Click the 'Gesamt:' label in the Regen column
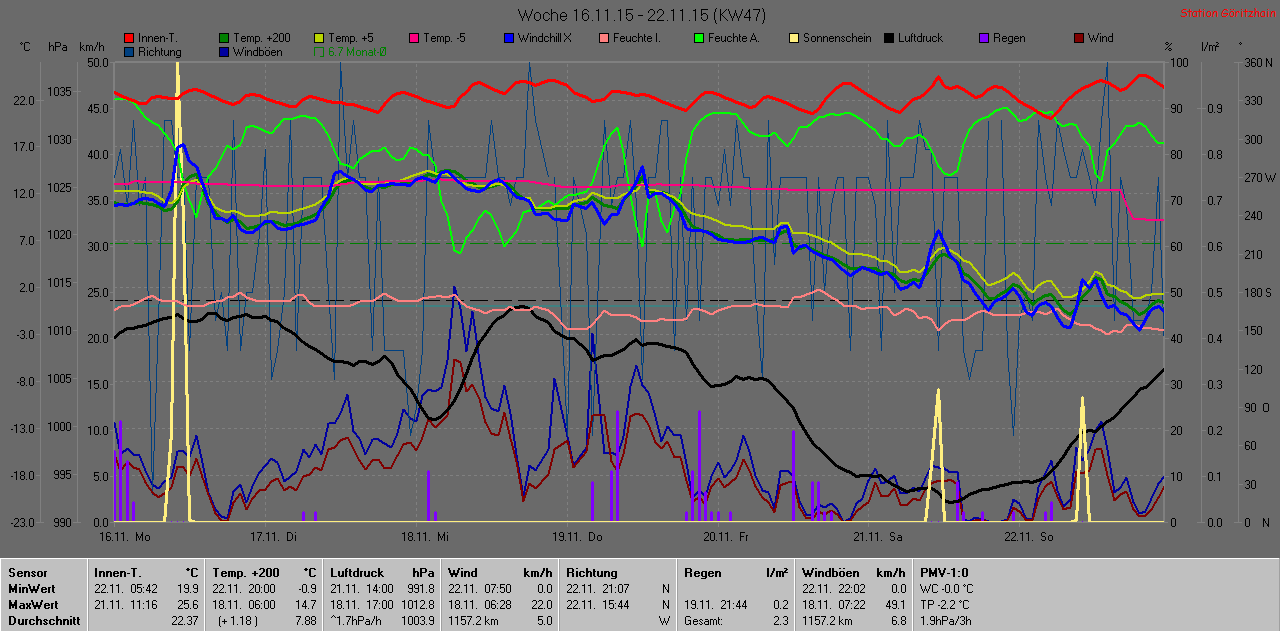This screenshot has height=631, width=1280. coord(703,621)
